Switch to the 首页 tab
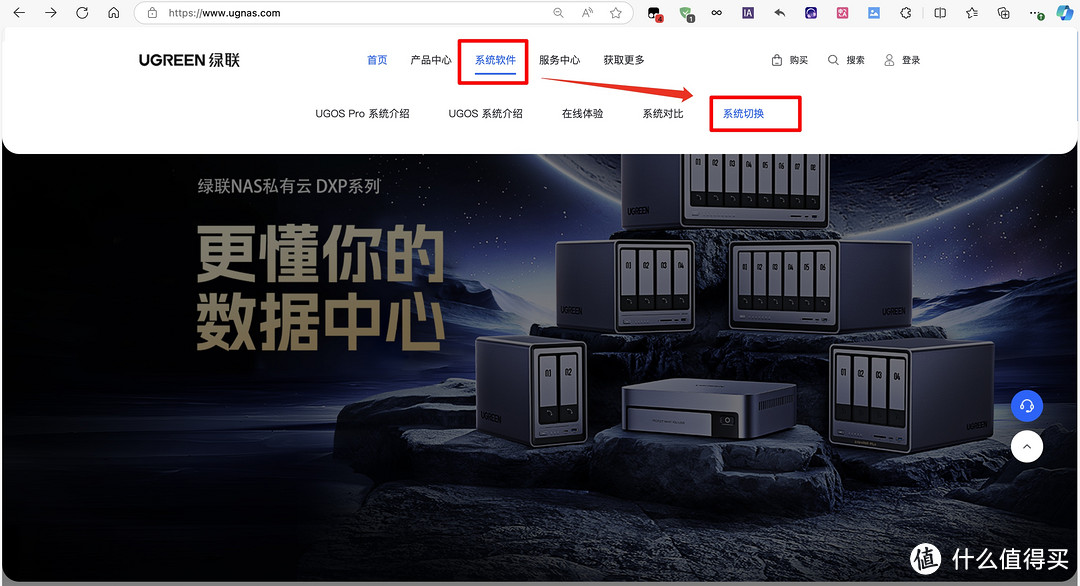The width and height of the screenshot is (1080, 586). pos(377,60)
